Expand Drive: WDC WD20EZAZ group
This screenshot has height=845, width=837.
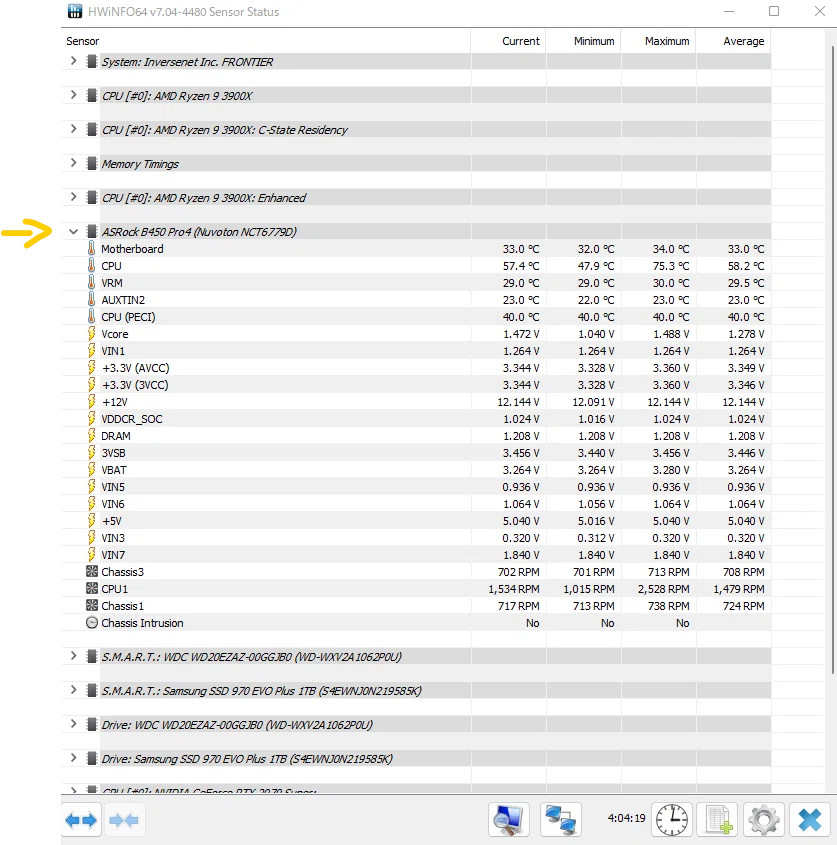tap(73, 724)
